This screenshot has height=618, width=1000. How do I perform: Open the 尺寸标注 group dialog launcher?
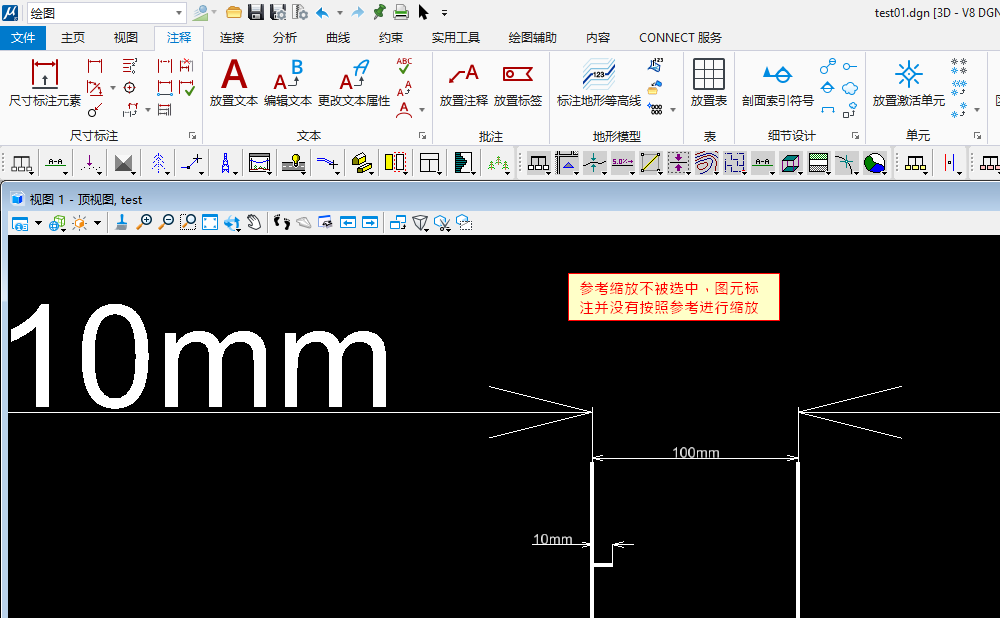tap(192, 136)
